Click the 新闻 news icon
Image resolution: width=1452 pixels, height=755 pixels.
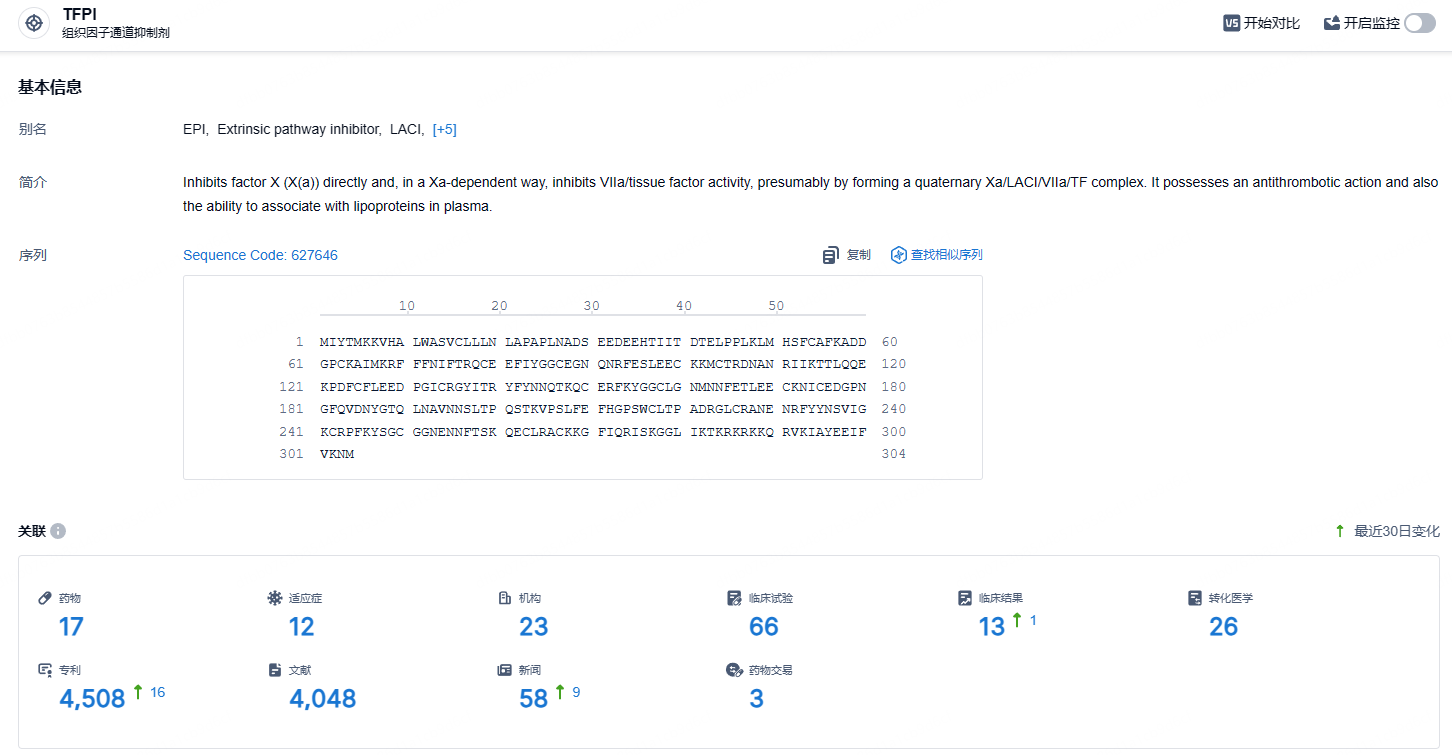[505, 670]
